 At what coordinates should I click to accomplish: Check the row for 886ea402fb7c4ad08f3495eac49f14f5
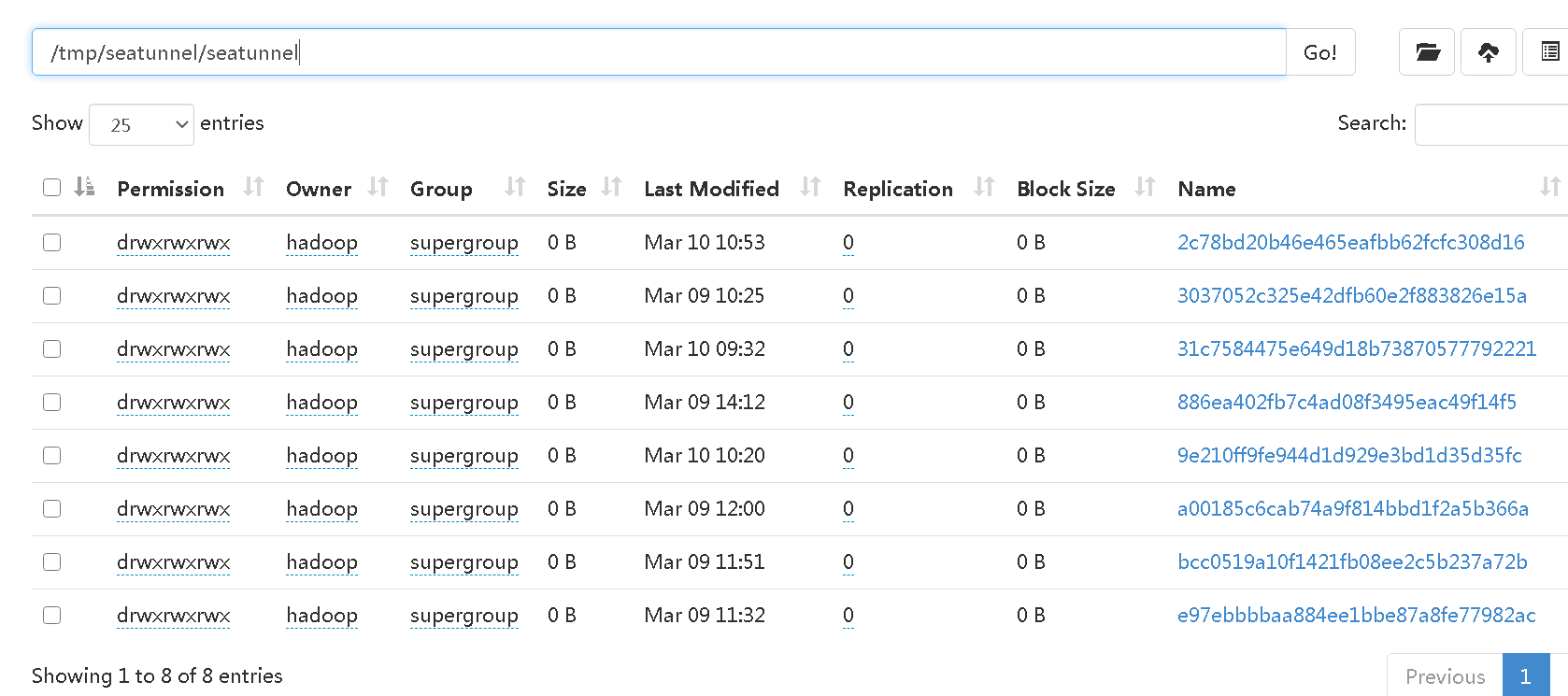coord(52,402)
